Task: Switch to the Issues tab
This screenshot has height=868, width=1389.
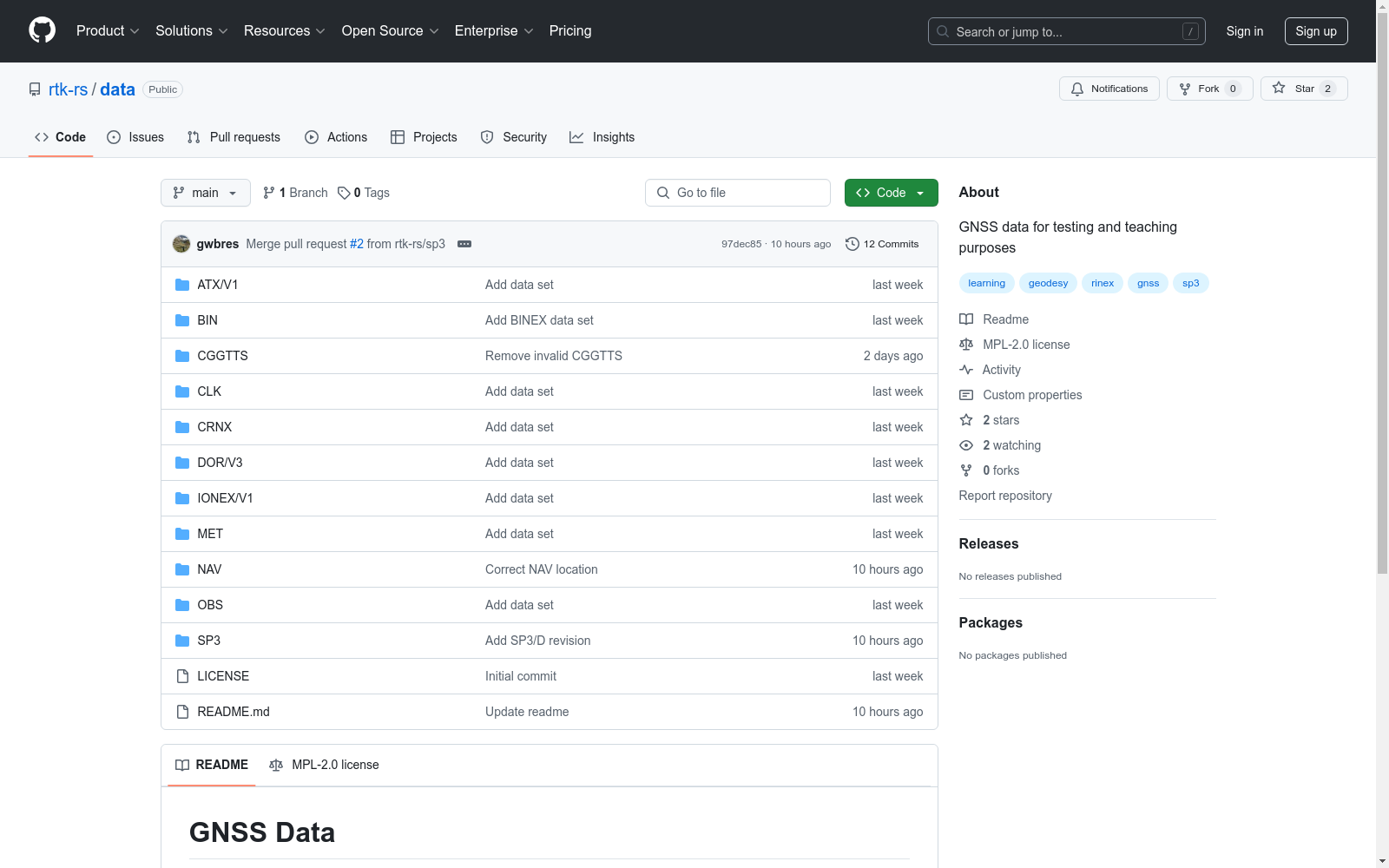Action: [x=135, y=137]
